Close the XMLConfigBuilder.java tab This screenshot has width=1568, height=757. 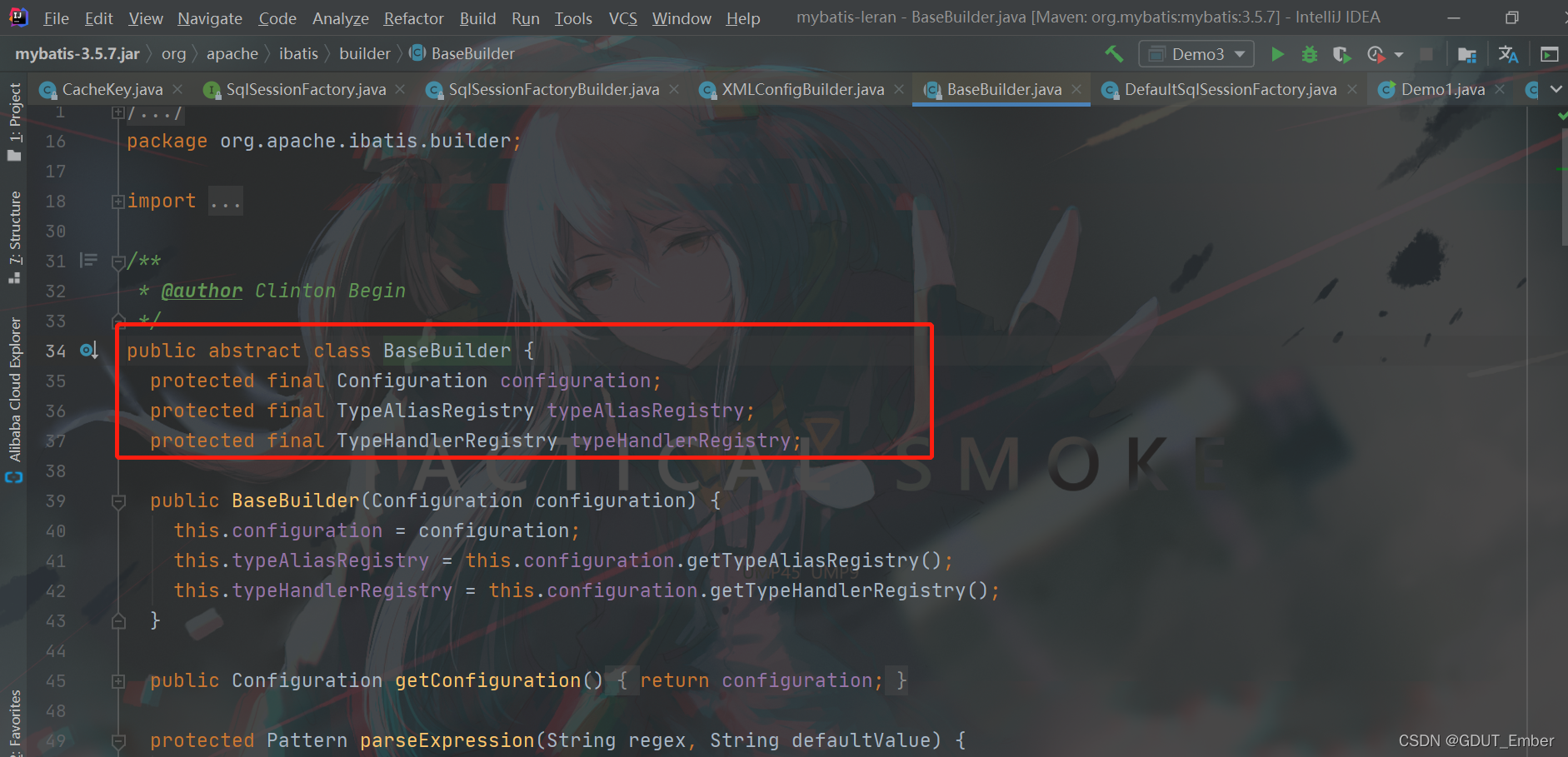[899, 89]
